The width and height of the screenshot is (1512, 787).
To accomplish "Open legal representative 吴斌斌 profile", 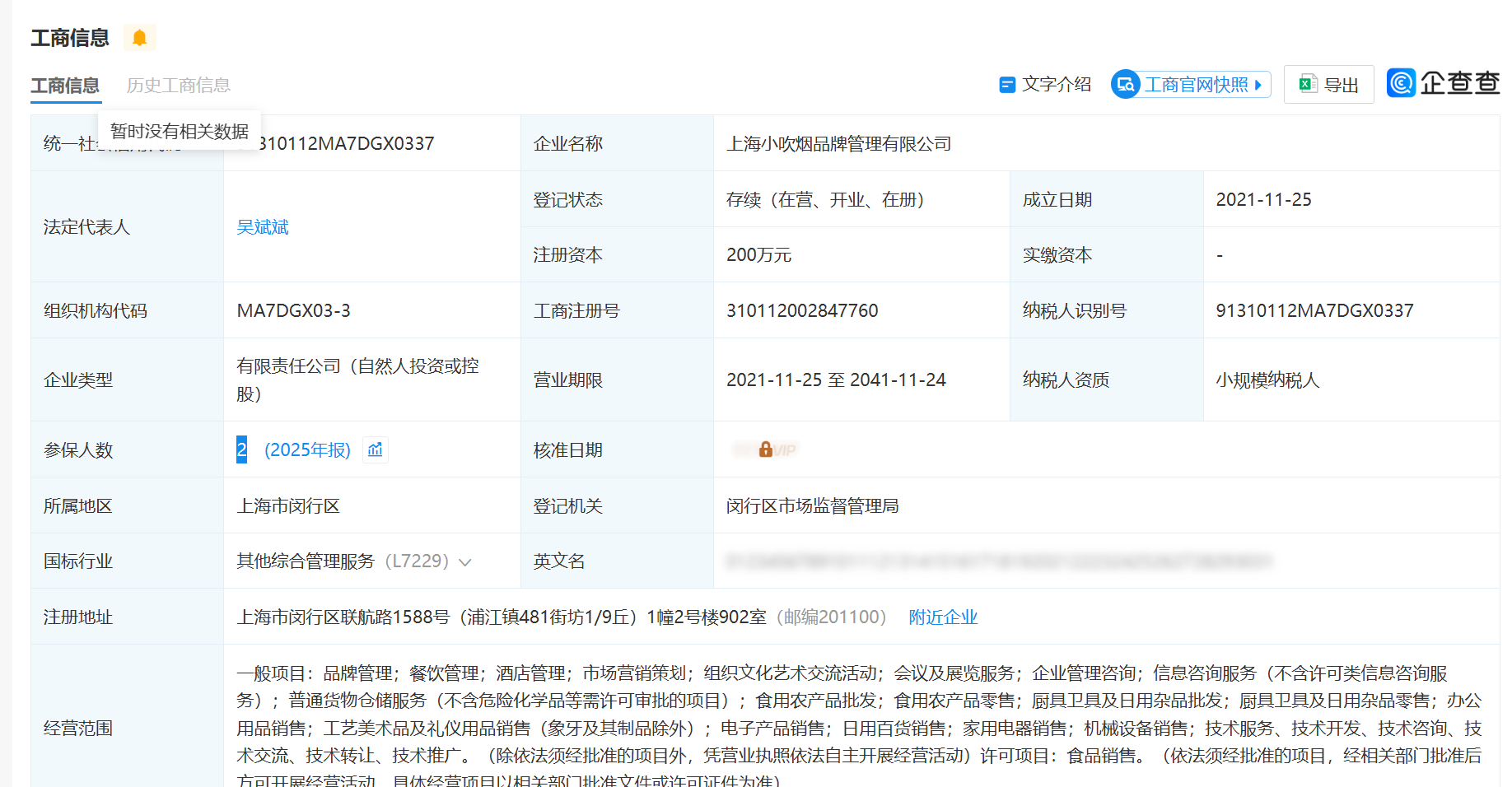I will click(x=263, y=227).
